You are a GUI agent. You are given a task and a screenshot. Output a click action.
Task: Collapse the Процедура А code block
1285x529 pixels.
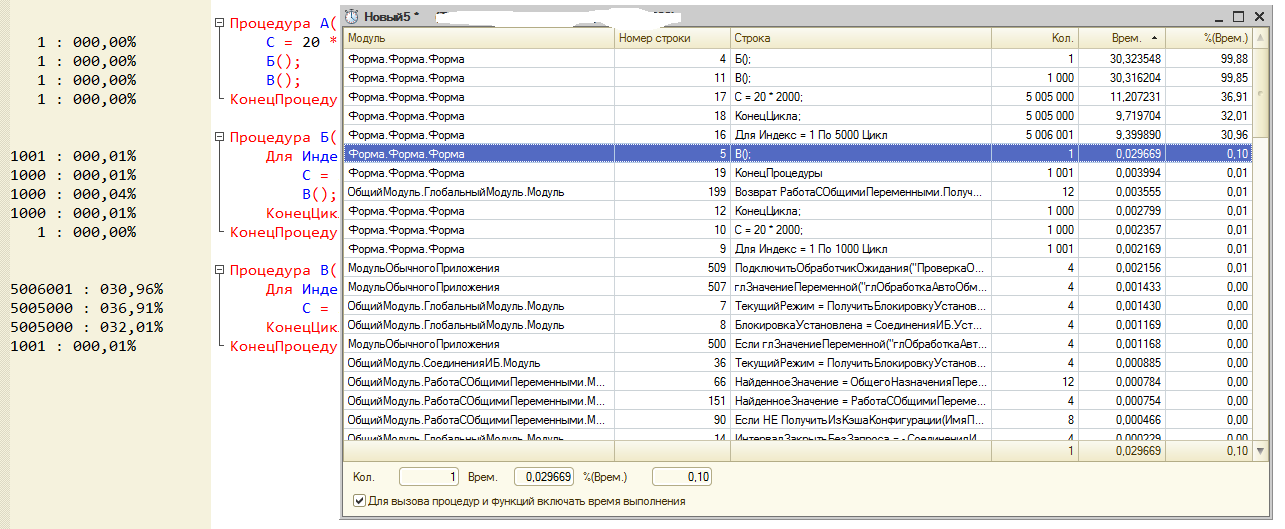click(x=219, y=22)
